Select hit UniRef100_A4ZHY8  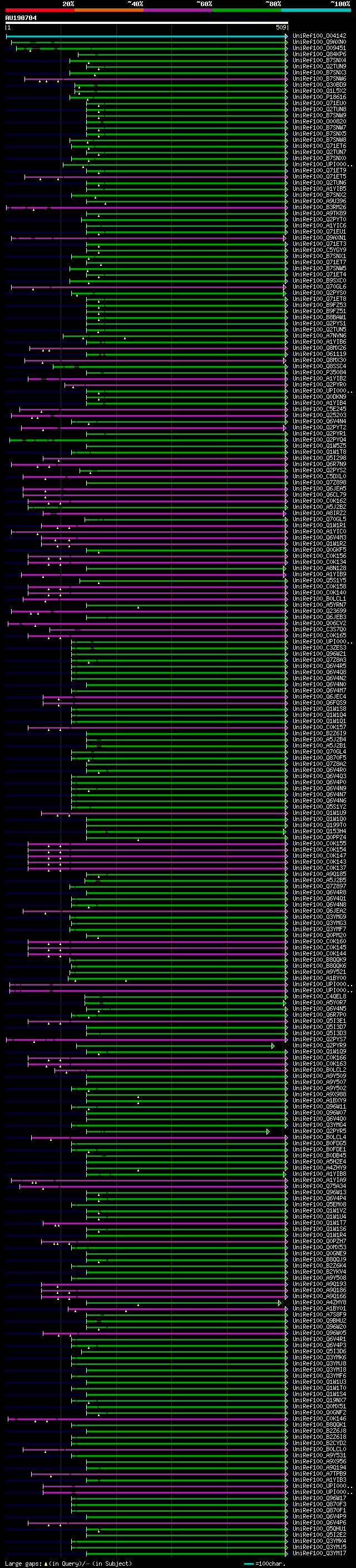point(319,1302)
